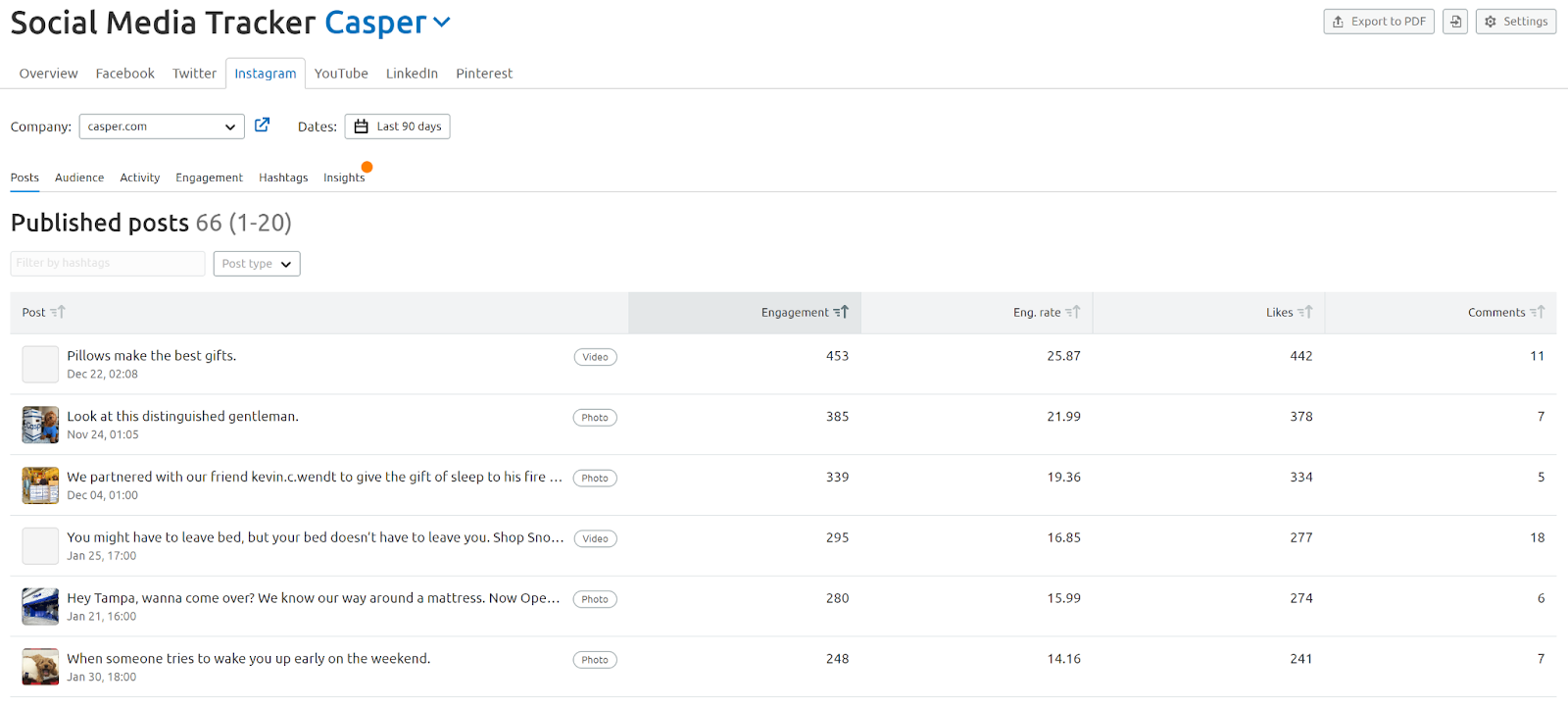Open Last 90 days date picker
1568x708 pixels.
coord(397,126)
